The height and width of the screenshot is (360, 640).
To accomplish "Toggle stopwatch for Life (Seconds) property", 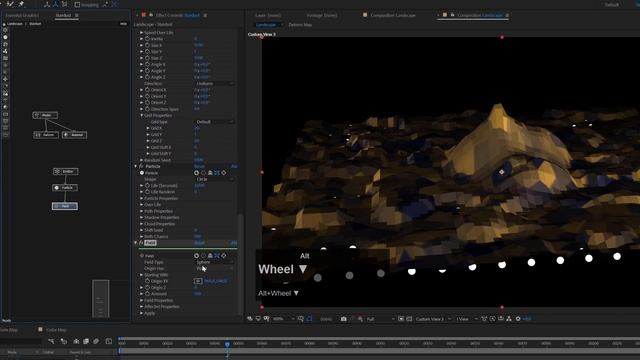I will pos(147,186).
